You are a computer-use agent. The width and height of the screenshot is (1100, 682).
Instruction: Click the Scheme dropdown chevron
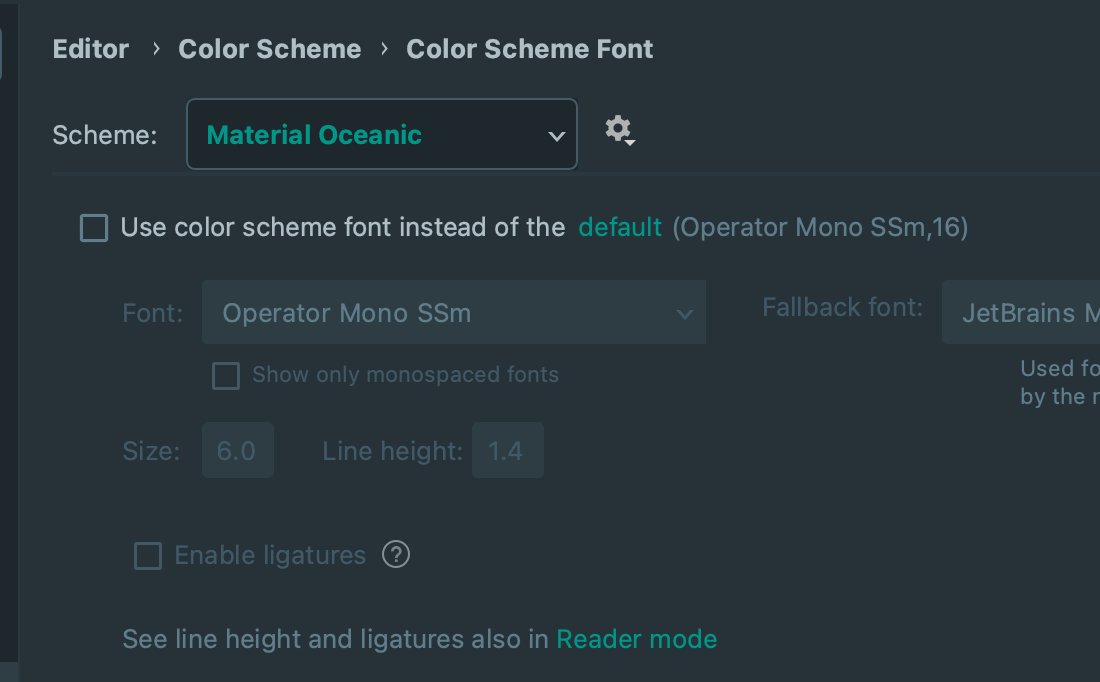point(556,134)
